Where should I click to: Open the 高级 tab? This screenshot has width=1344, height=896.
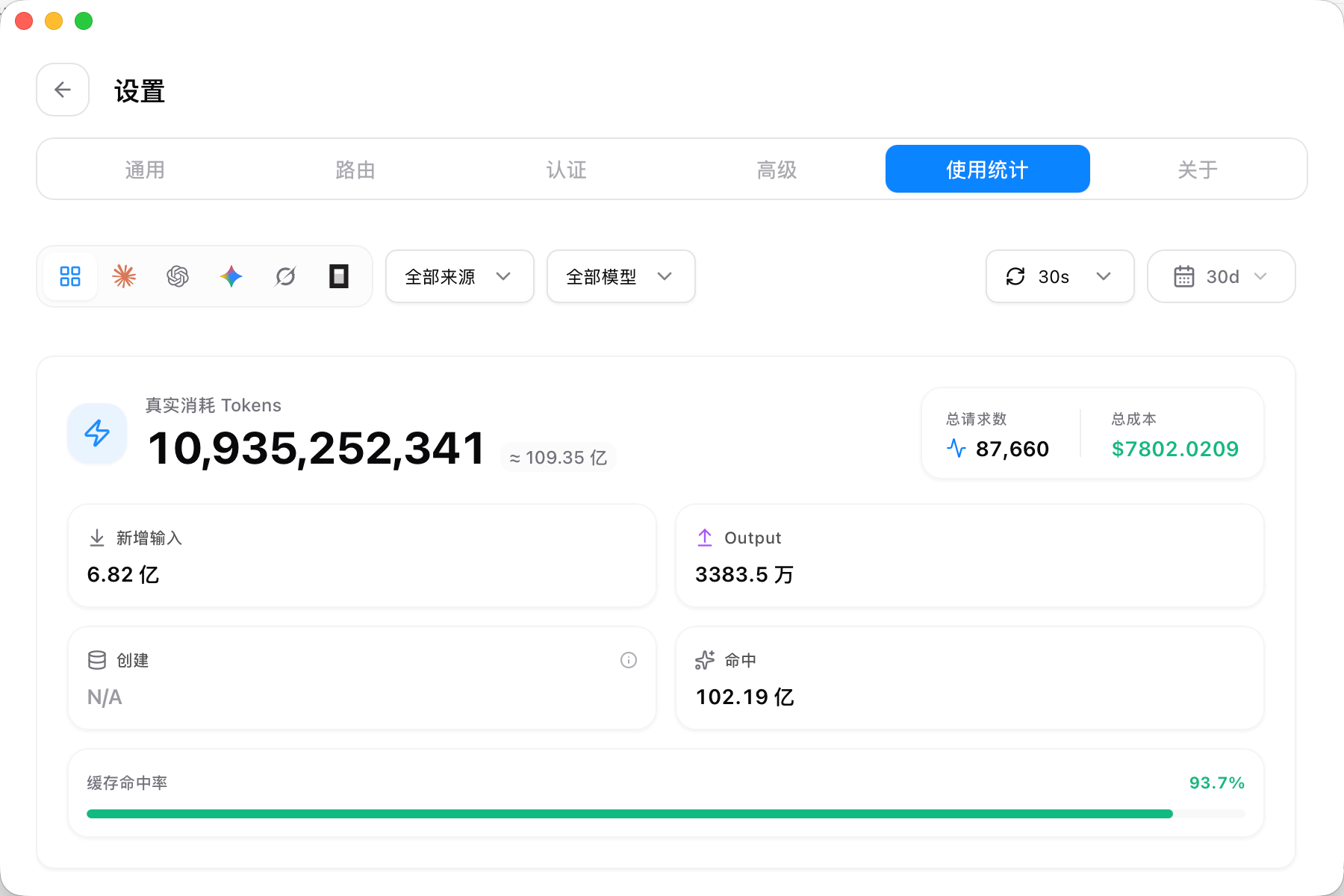coord(777,169)
